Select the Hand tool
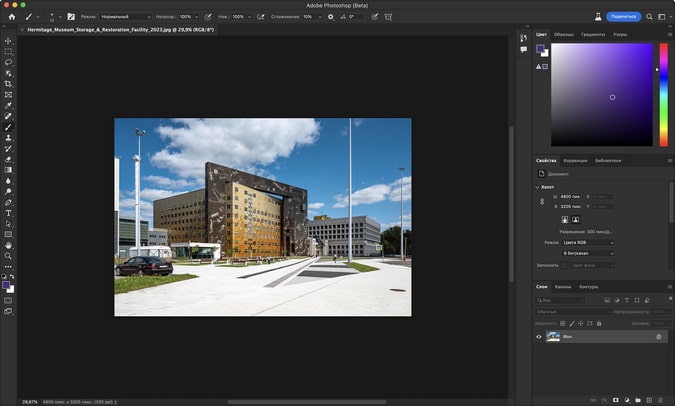The width and height of the screenshot is (675, 406). point(8,245)
